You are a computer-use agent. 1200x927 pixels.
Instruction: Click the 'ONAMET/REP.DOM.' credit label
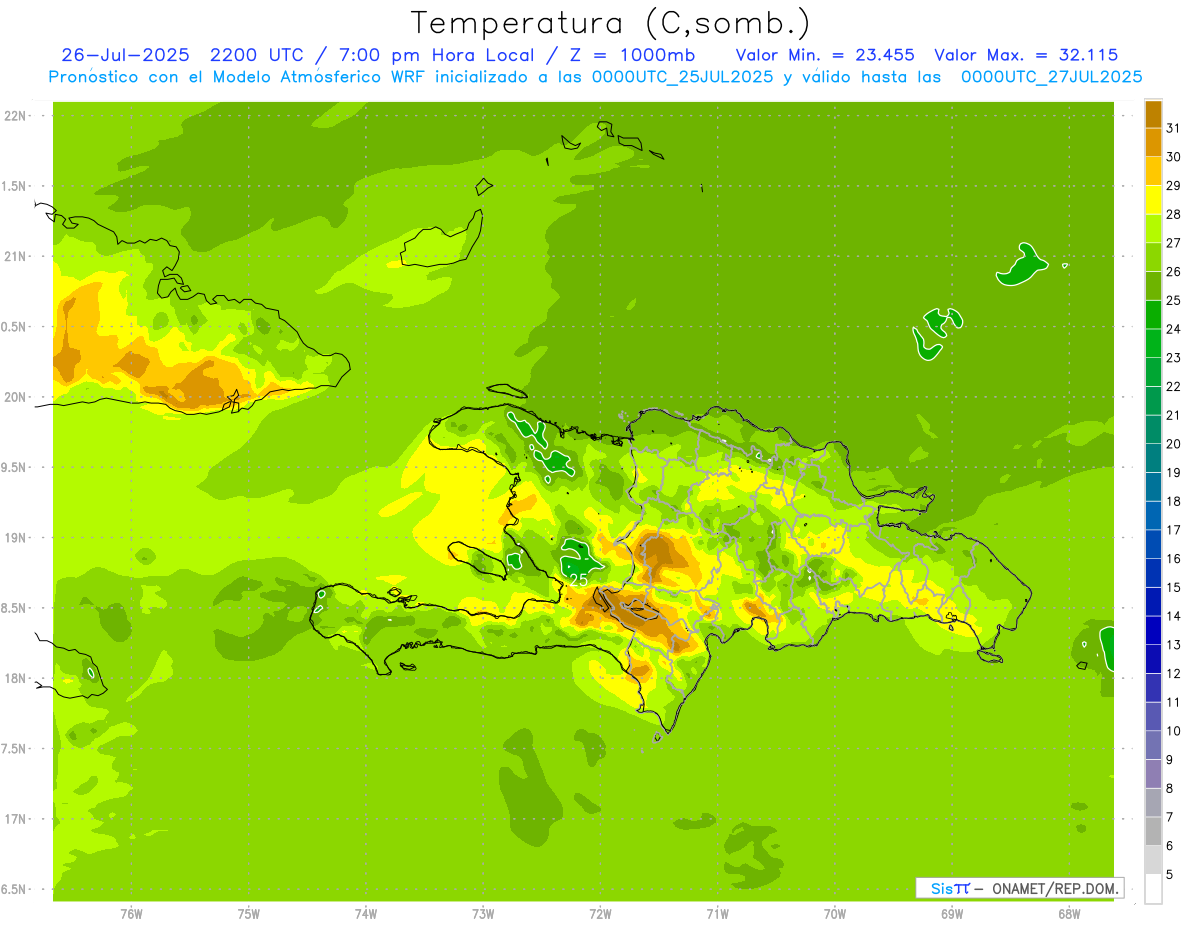tap(1054, 888)
